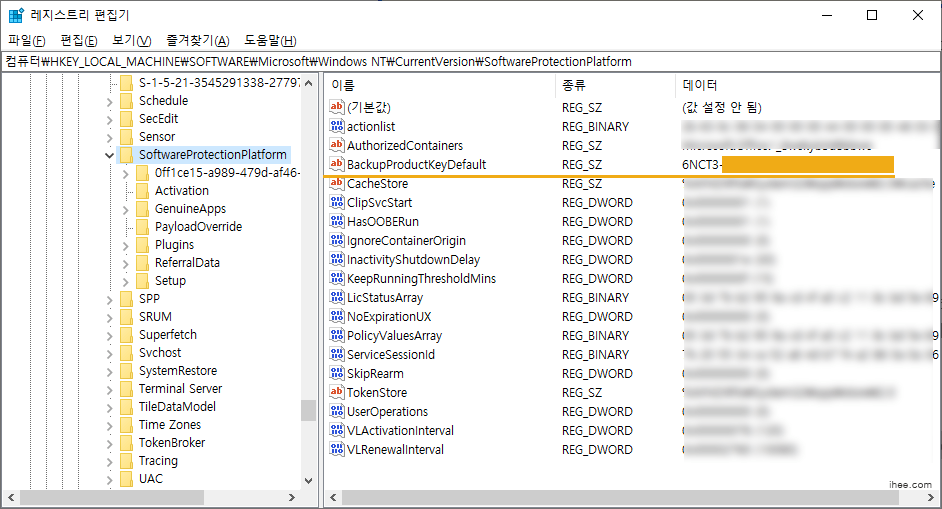Expand the Plugins subkey

(x=126, y=246)
